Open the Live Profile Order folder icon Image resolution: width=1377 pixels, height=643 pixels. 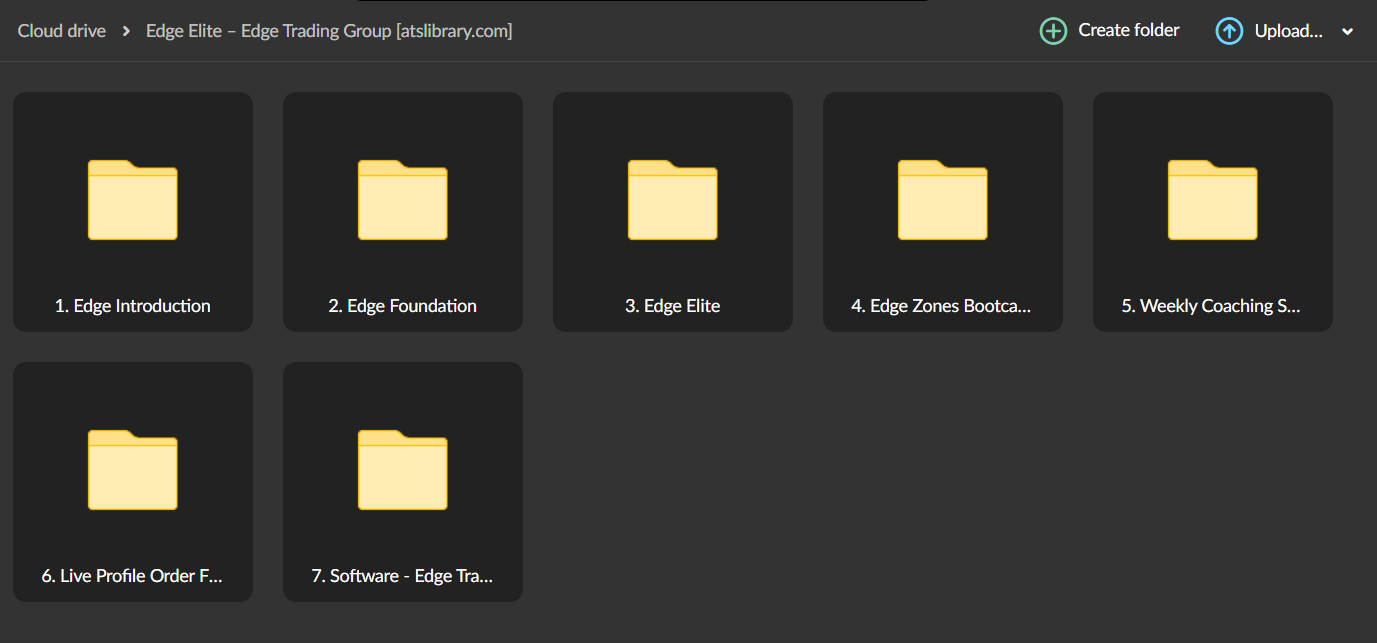133,470
